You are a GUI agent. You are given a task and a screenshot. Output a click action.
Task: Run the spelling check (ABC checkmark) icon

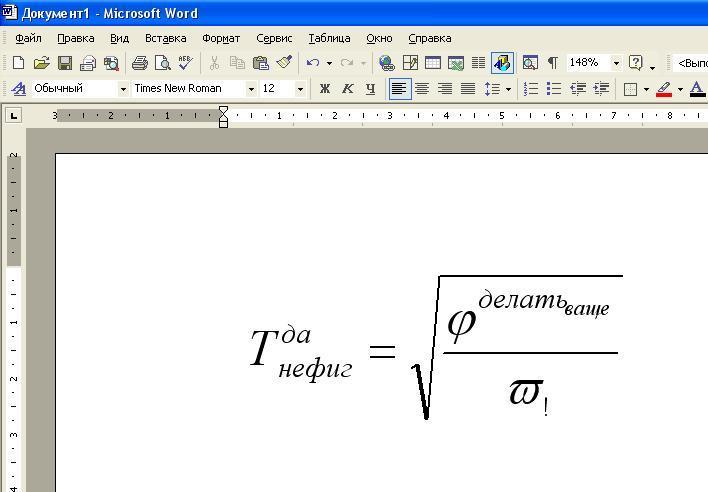pos(185,63)
